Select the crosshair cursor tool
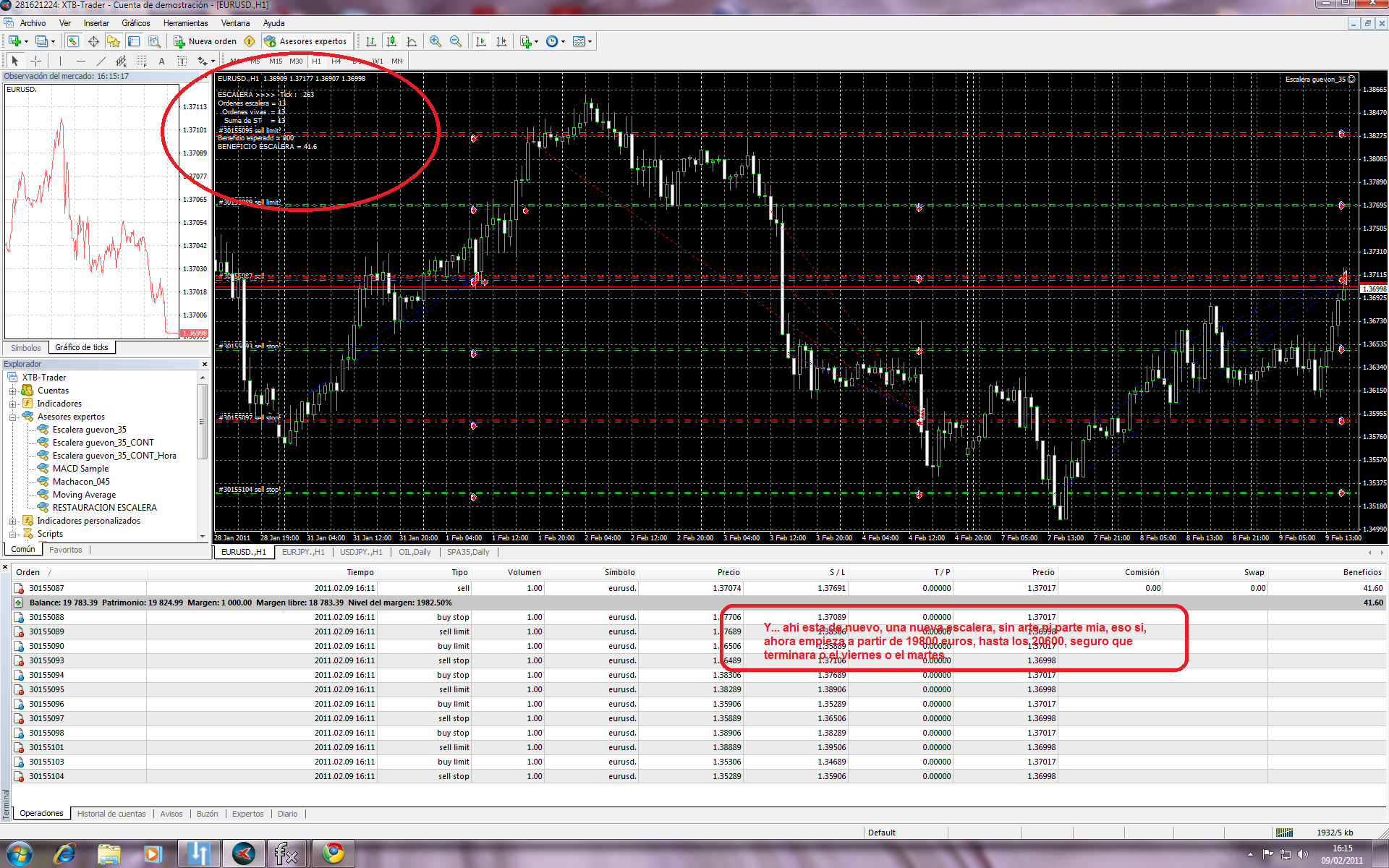The image size is (1389, 868). (x=35, y=61)
